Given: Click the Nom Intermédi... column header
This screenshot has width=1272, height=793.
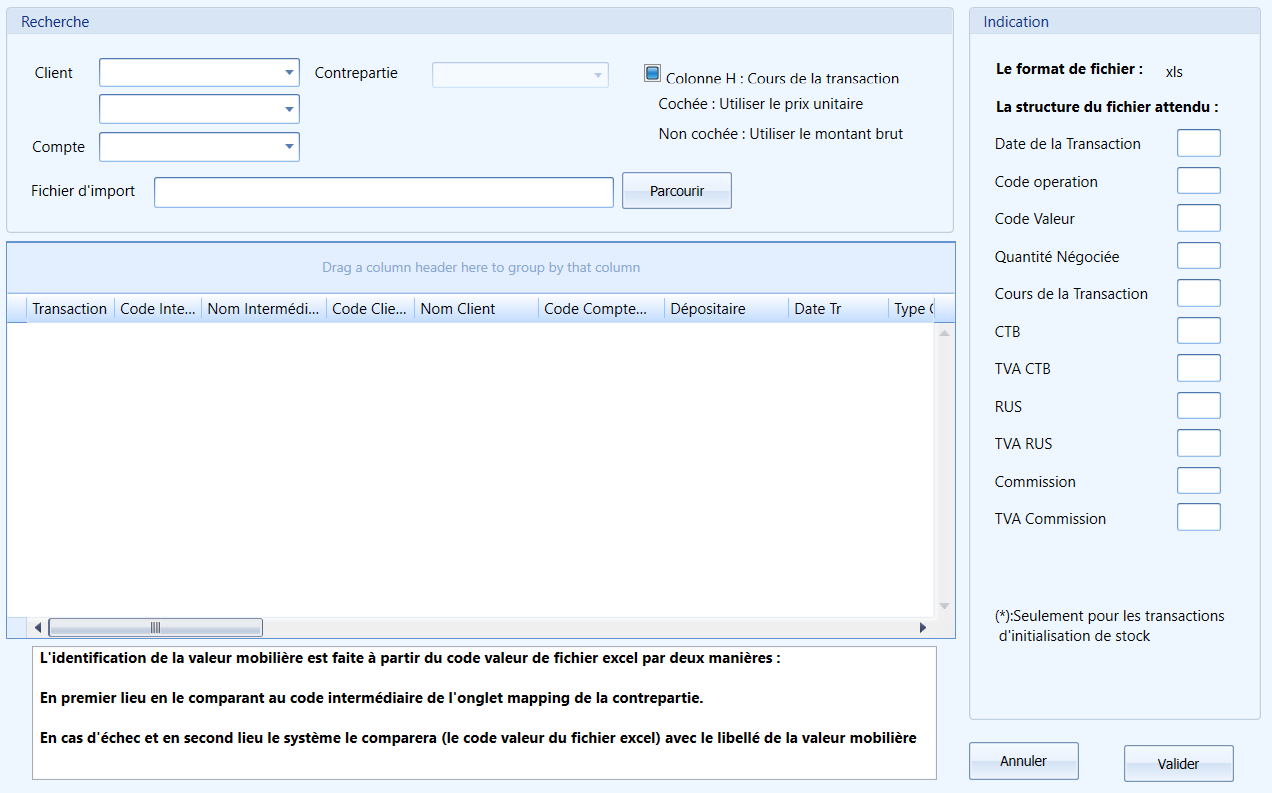Looking at the screenshot, I should [264, 309].
